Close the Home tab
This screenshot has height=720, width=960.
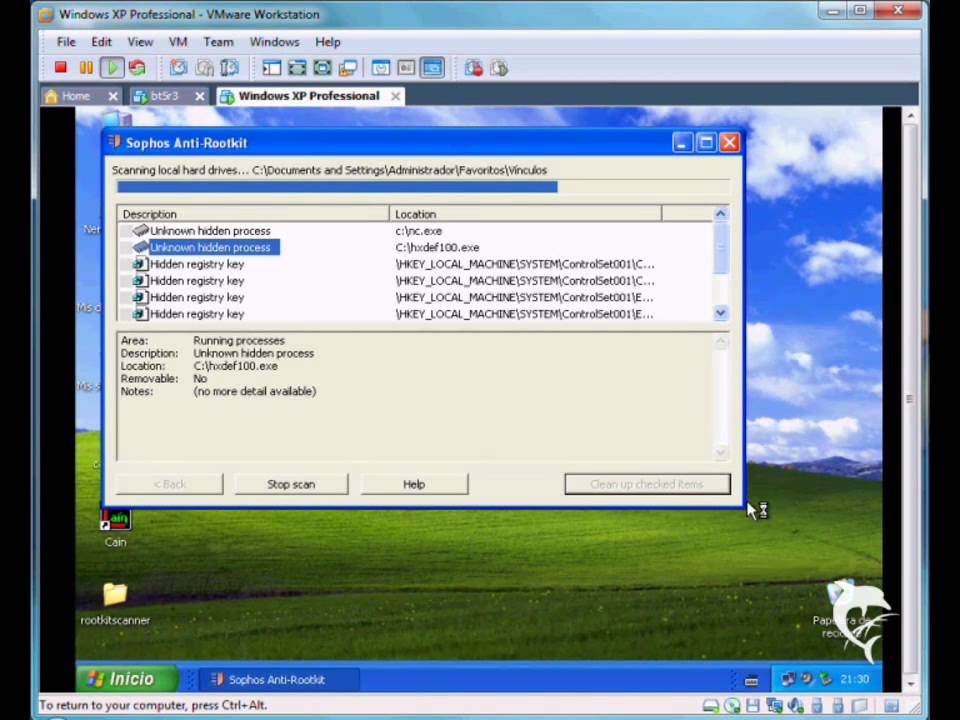(113, 96)
